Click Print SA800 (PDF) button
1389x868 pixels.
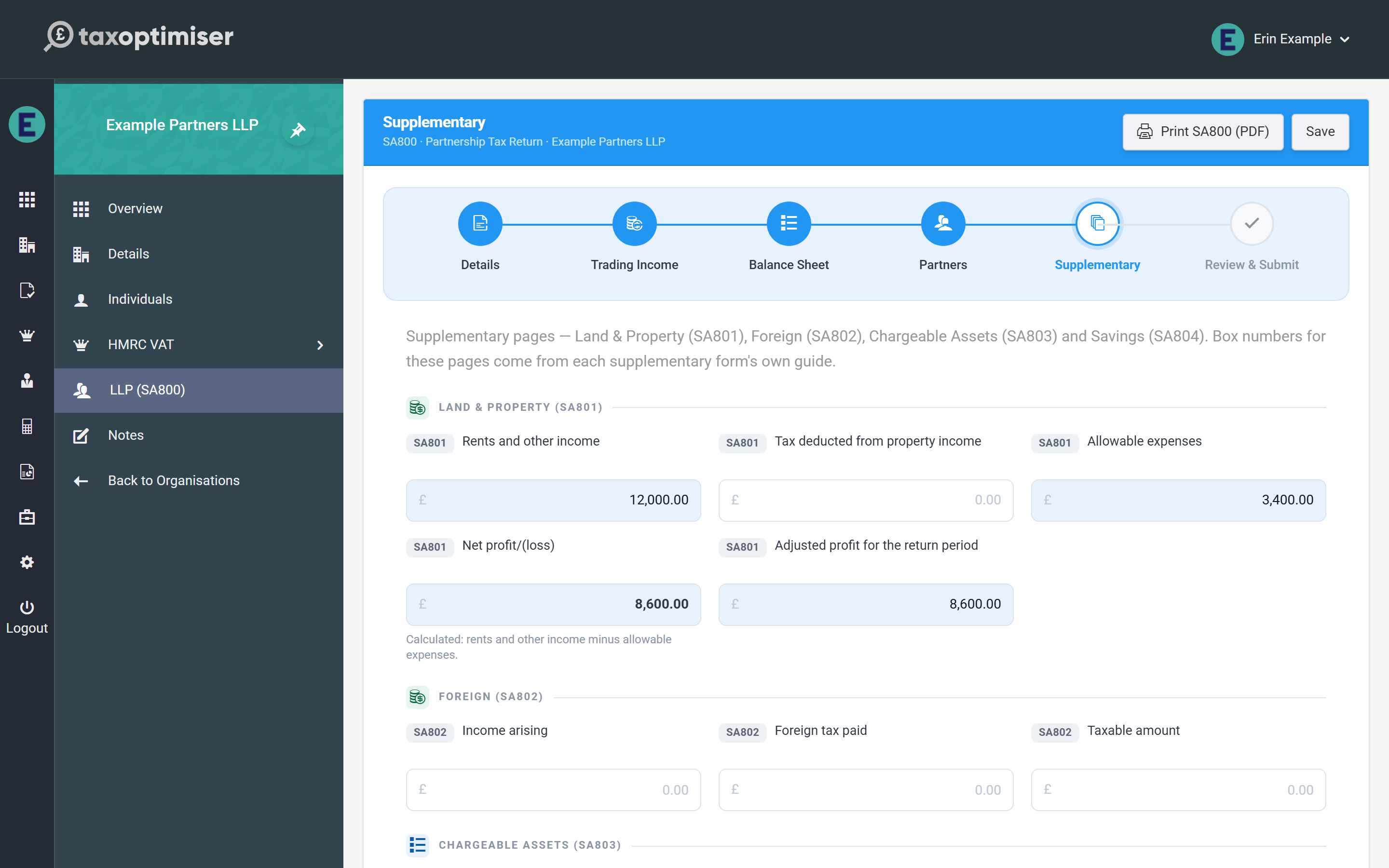pos(1203,132)
